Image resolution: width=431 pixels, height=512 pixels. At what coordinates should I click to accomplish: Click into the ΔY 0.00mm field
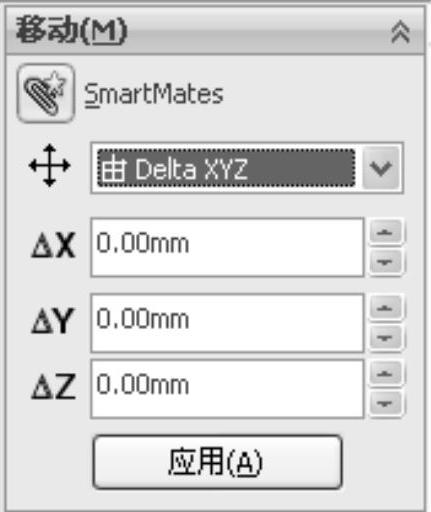pyautogui.click(x=227, y=323)
